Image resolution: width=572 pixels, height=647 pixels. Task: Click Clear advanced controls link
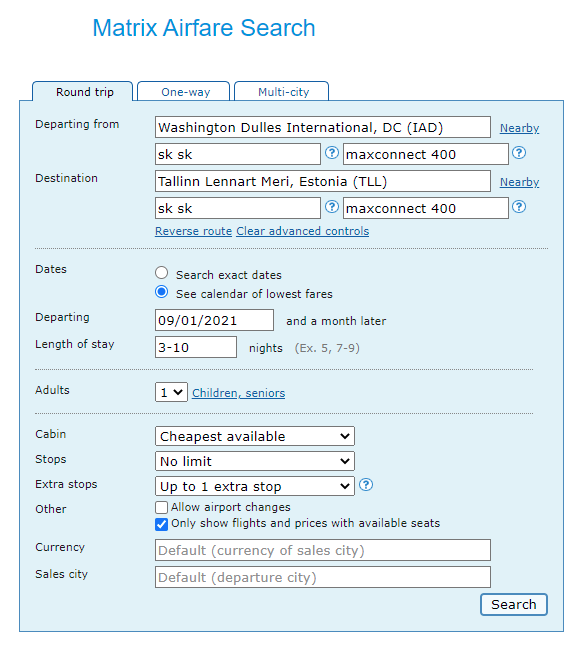(x=303, y=231)
